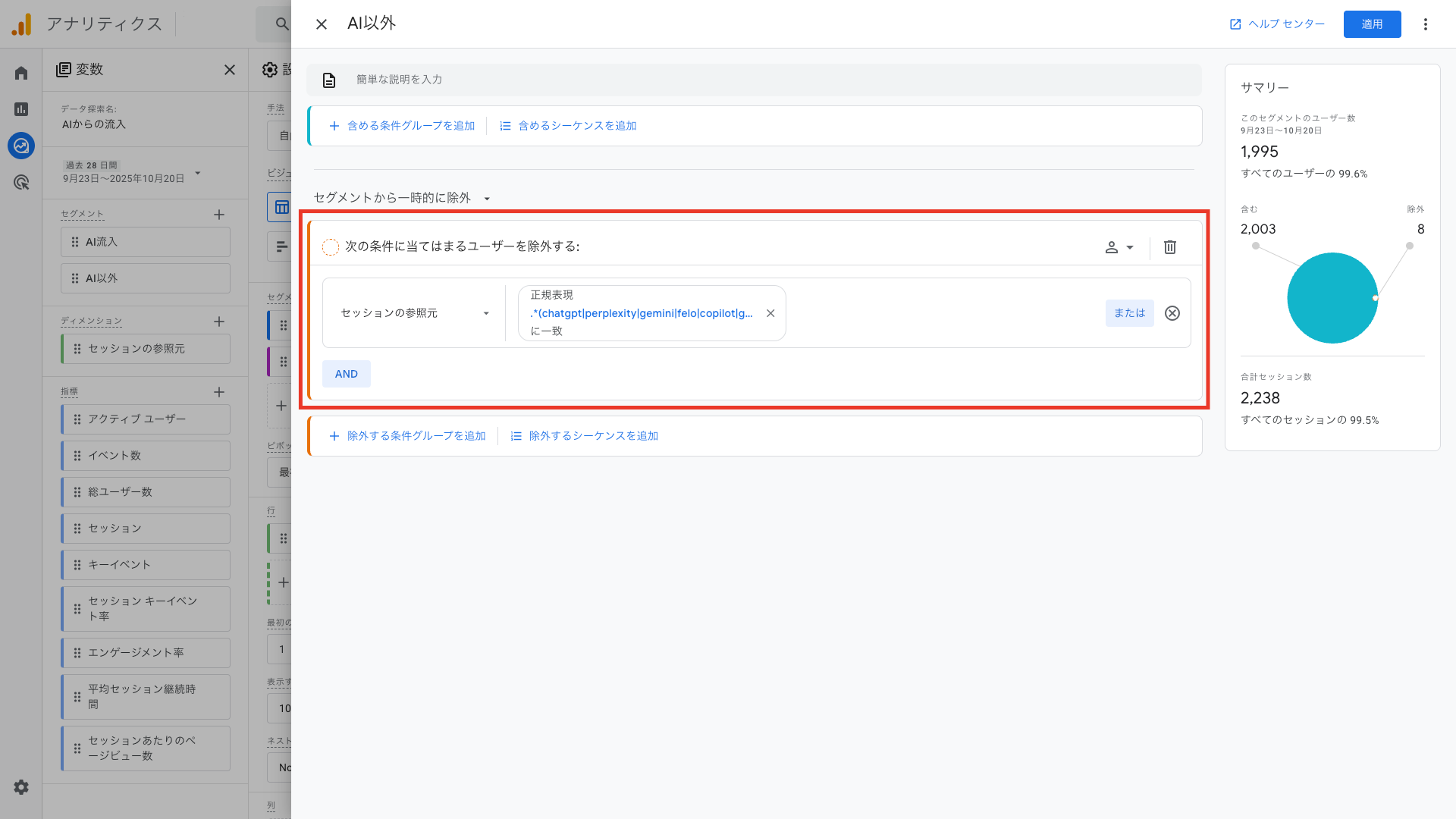
Task: Click the AND button to add another condition
Action: click(346, 373)
